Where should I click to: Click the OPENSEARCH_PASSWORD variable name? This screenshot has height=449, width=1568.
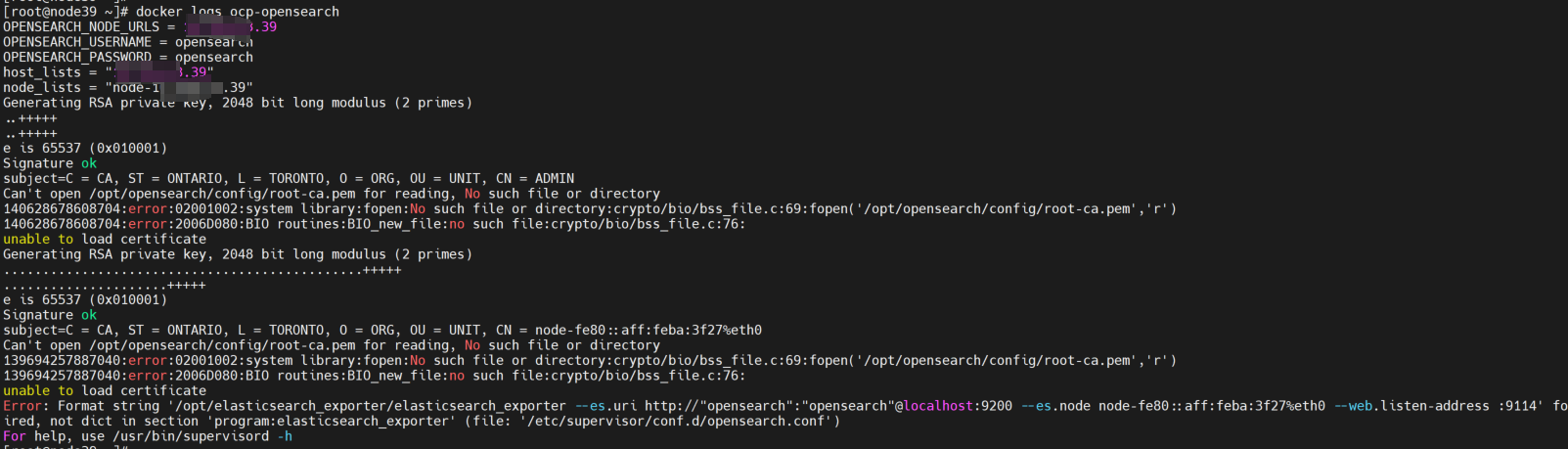click(x=77, y=58)
